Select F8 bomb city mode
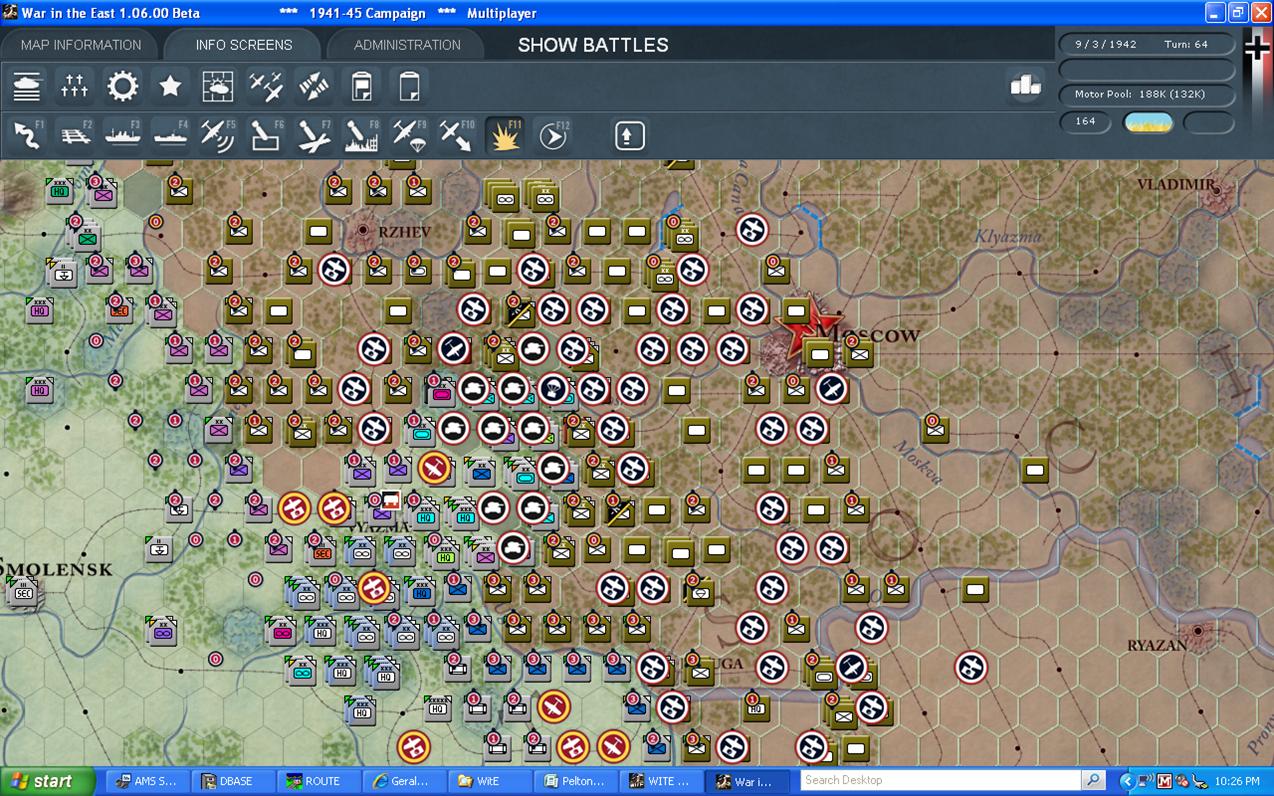Viewport: 1274px width, 796px height. tap(362, 135)
